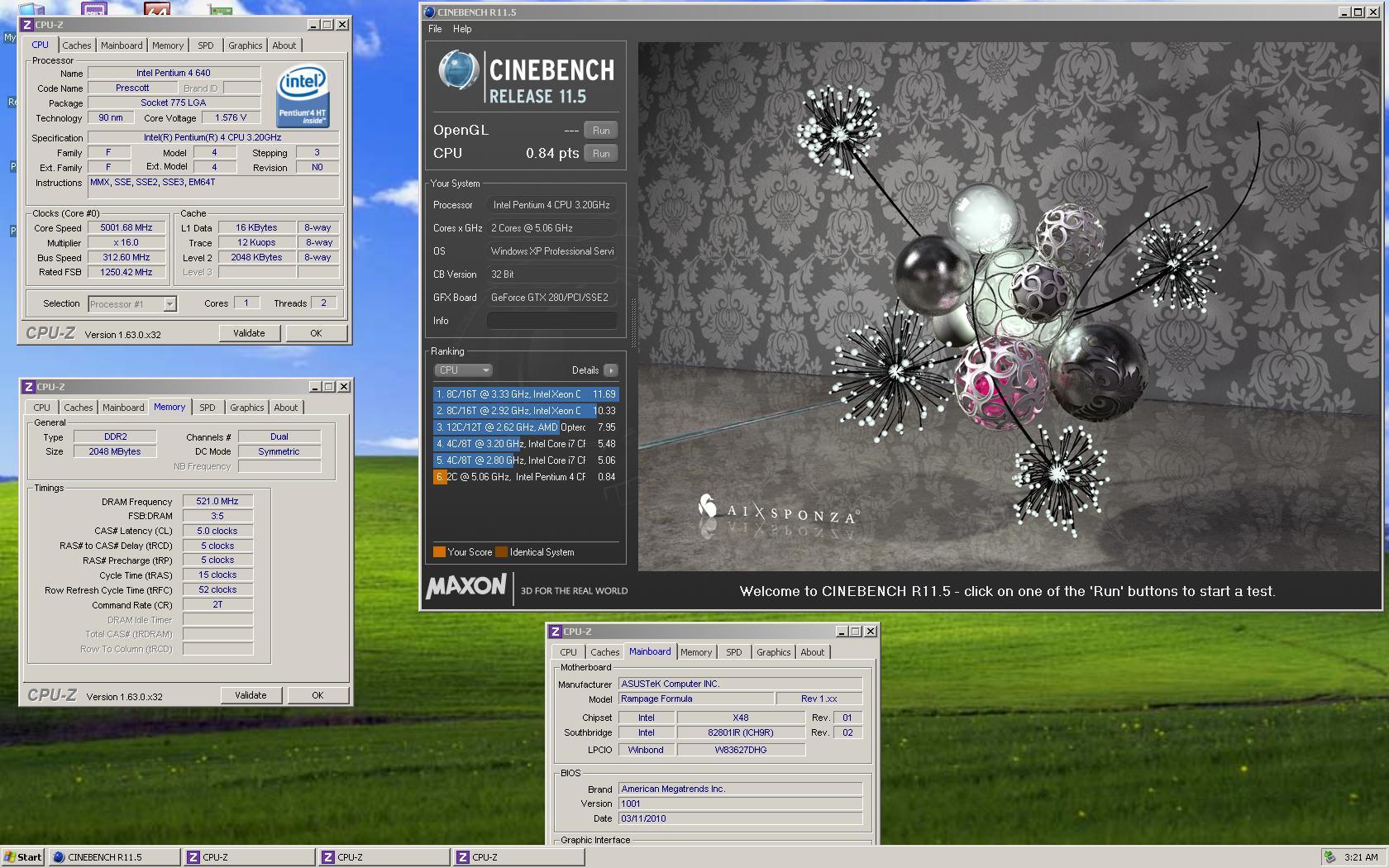The width and height of the screenshot is (1389, 868).
Task: Click the Core Voltage value 1.576 V
Action: [x=231, y=117]
